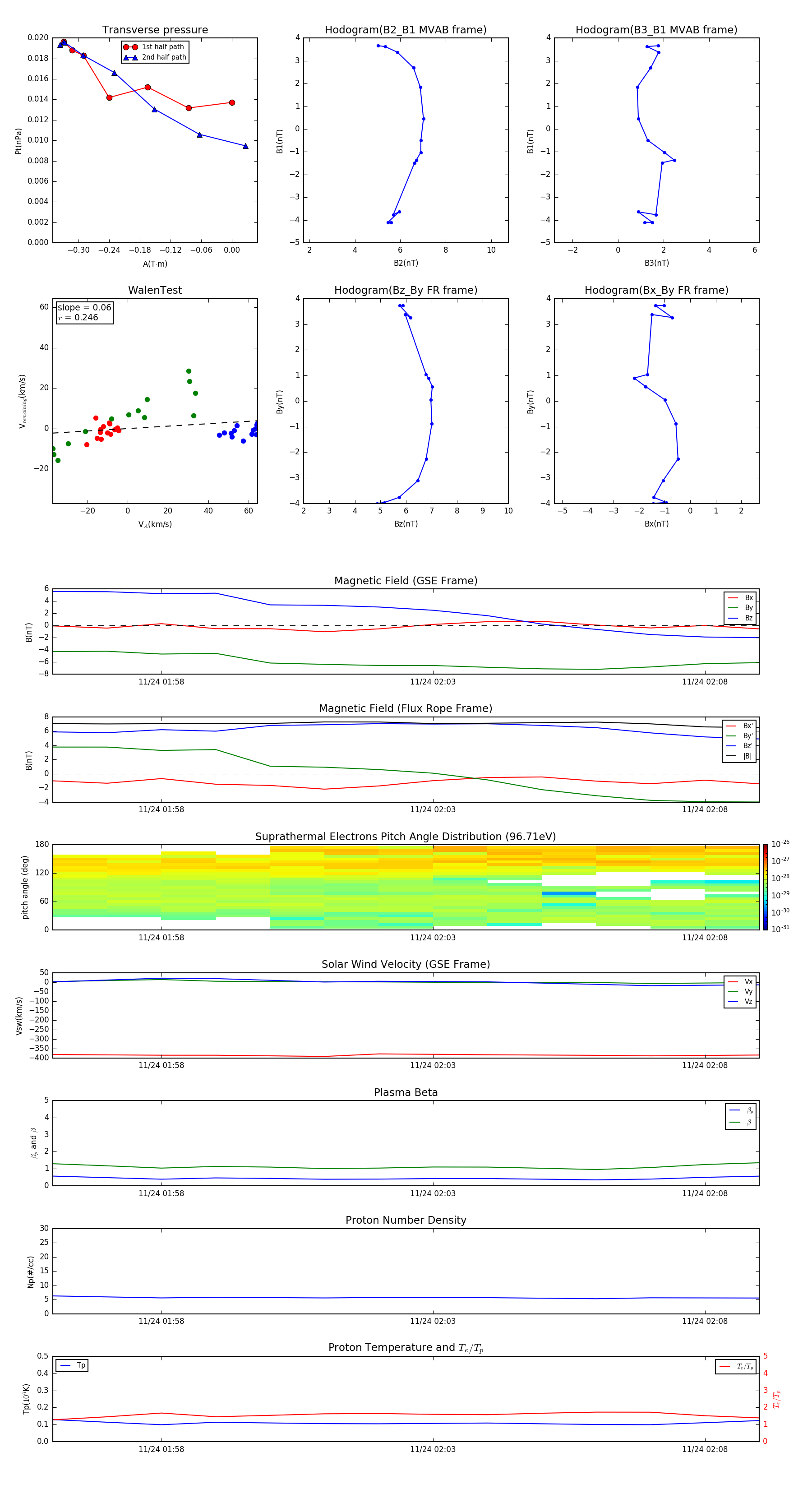Click the Suprathermal Electrons Pitch Angle Distribution title
This screenshot has width=812, height=1489.
click(x=406, y=837)
